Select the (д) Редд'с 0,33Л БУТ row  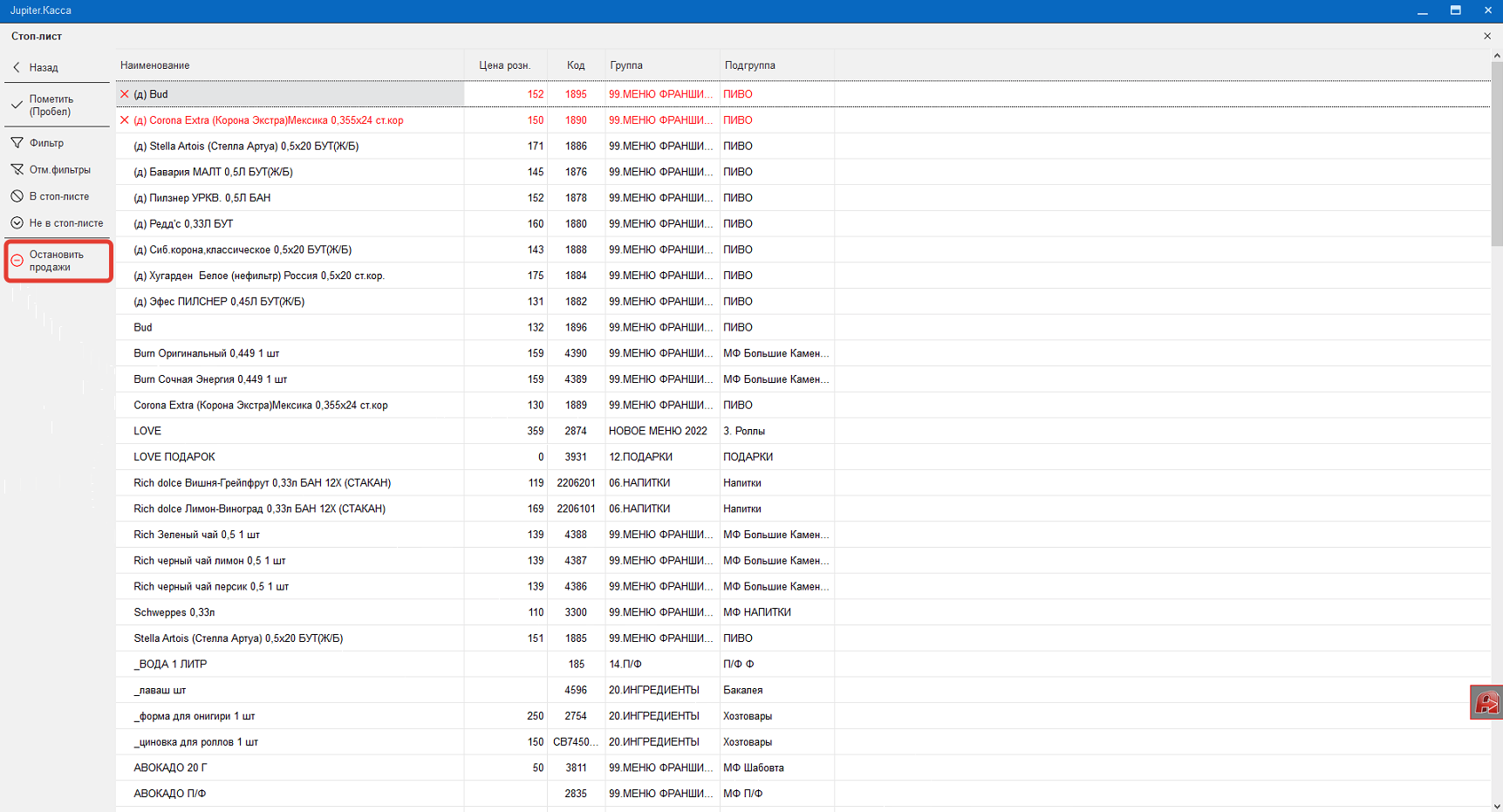click(x=803, y=224)
